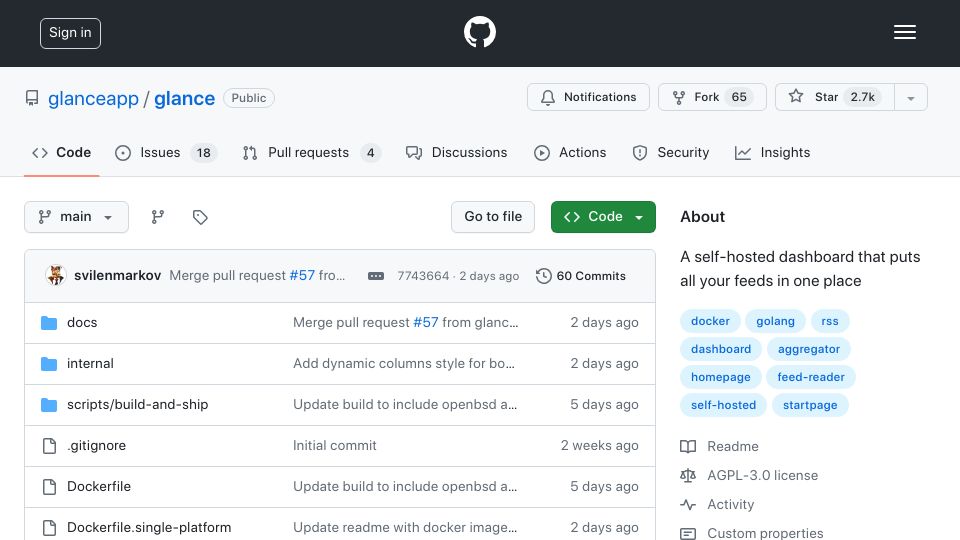
Task: Open the Discussions tab
Action: (x=457, y=152)
